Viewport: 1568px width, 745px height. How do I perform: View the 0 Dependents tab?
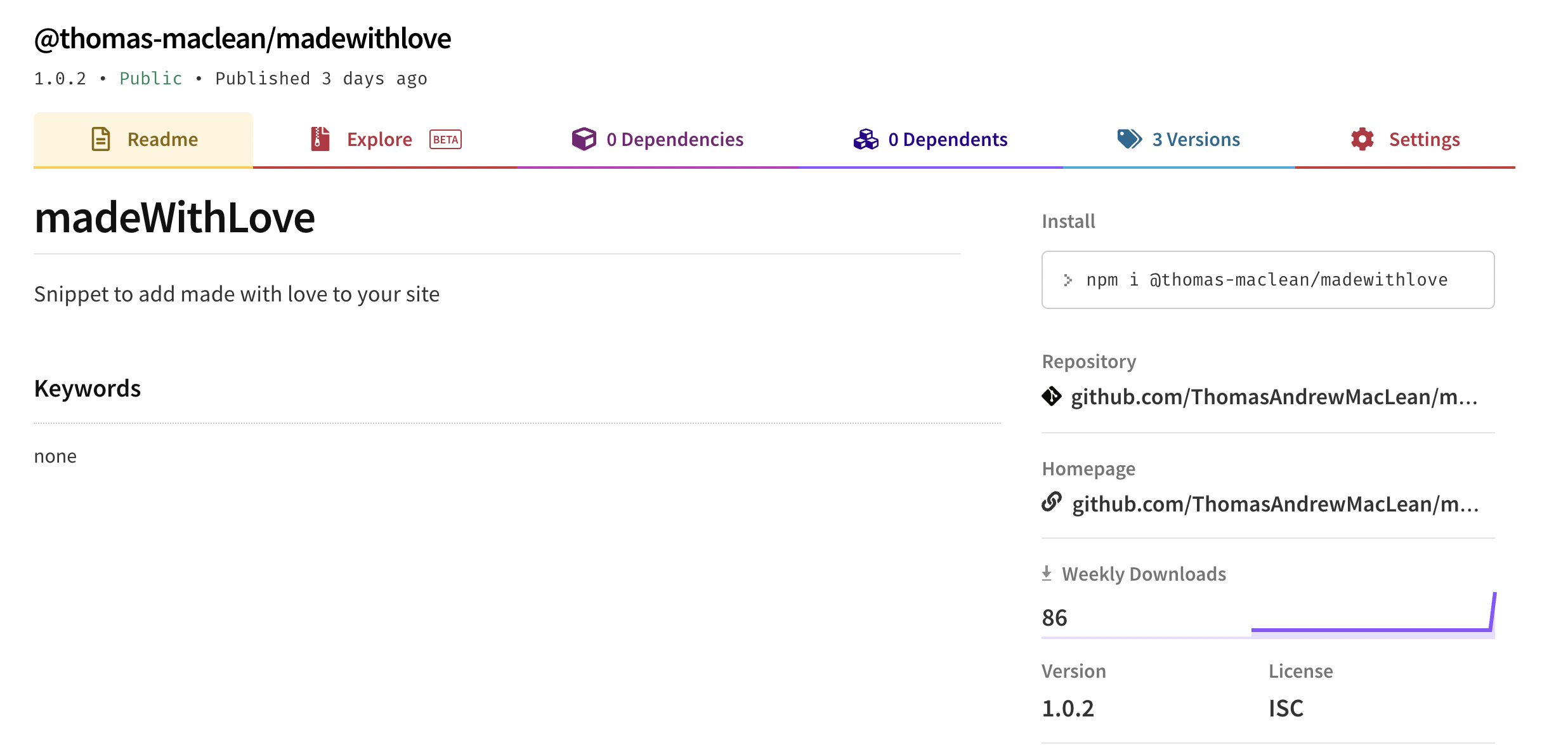click(x=931, y=140)
